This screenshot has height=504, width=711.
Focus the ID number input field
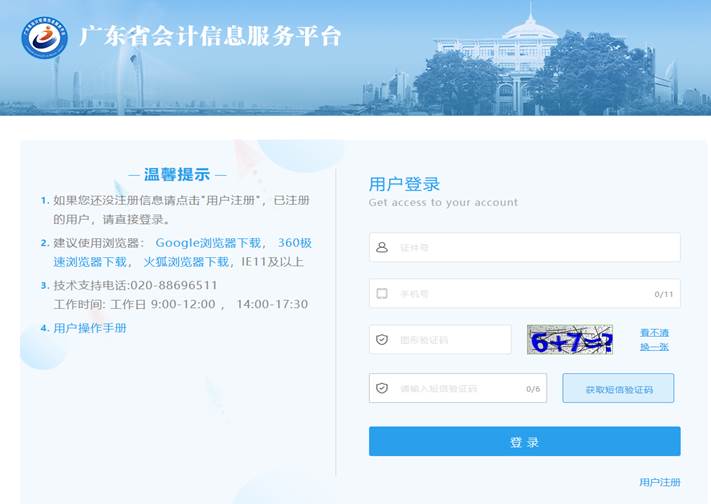point(525,247)
